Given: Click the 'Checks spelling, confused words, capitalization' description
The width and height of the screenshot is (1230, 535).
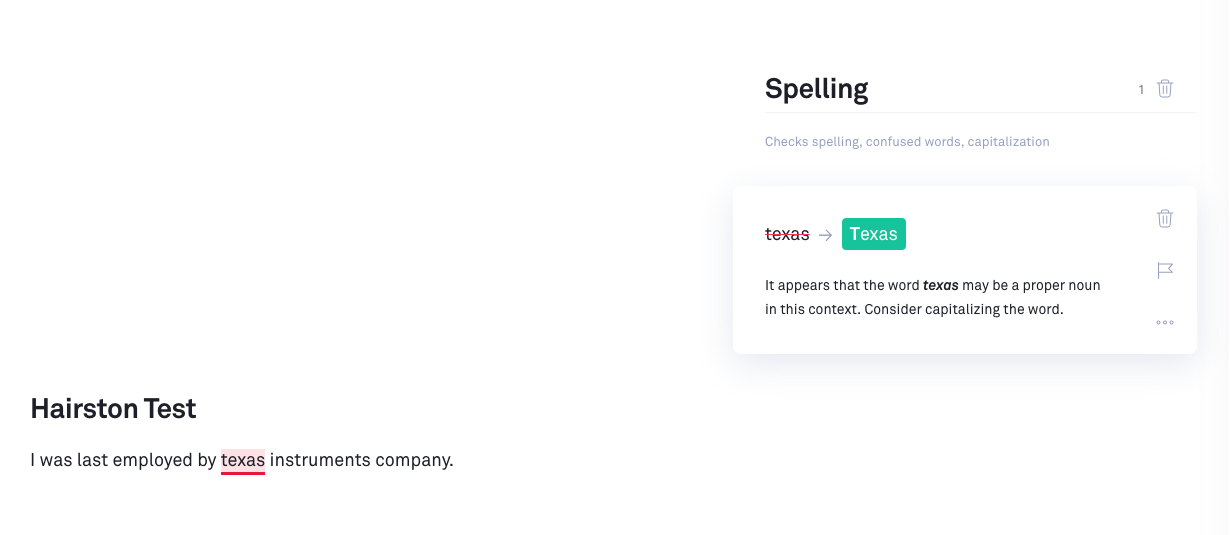Looking at the screenshot, I should (x=907, y=142).
